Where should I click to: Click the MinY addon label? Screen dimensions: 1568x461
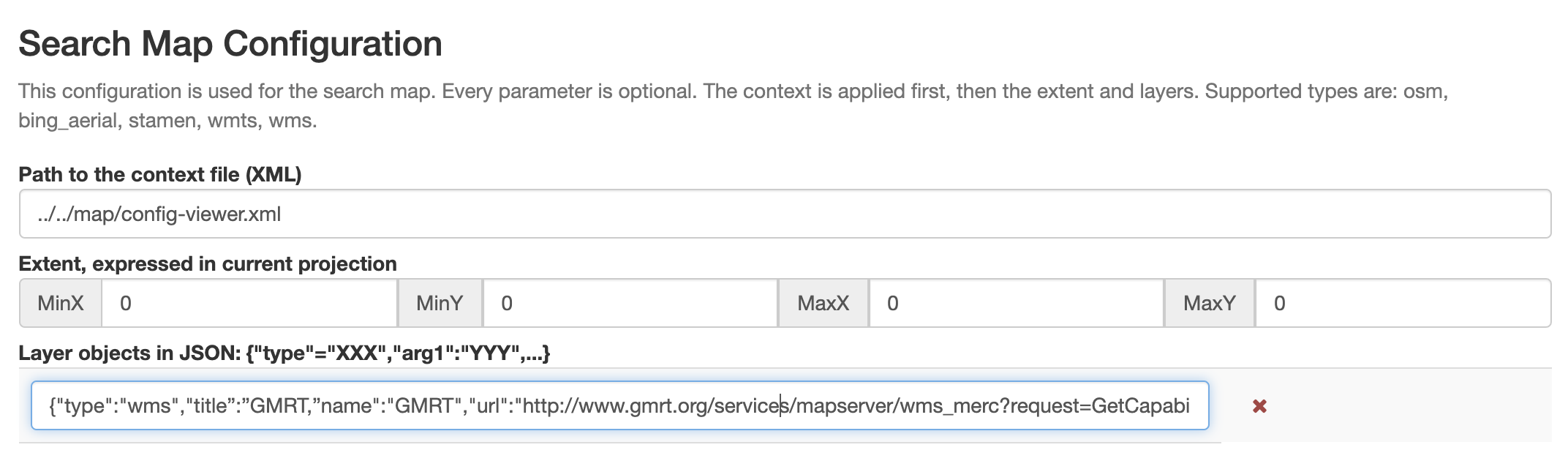click(x=440, y=303)
